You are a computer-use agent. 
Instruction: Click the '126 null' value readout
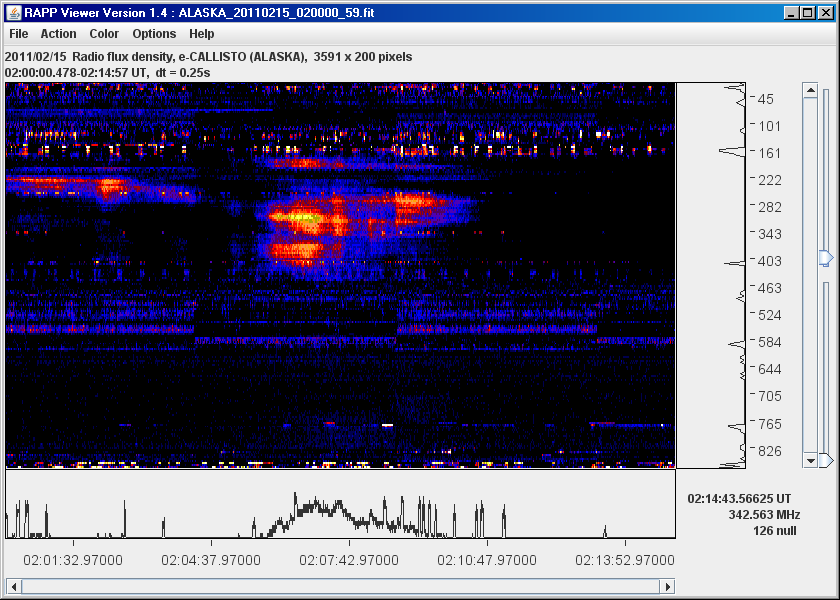tap(775, 531)
